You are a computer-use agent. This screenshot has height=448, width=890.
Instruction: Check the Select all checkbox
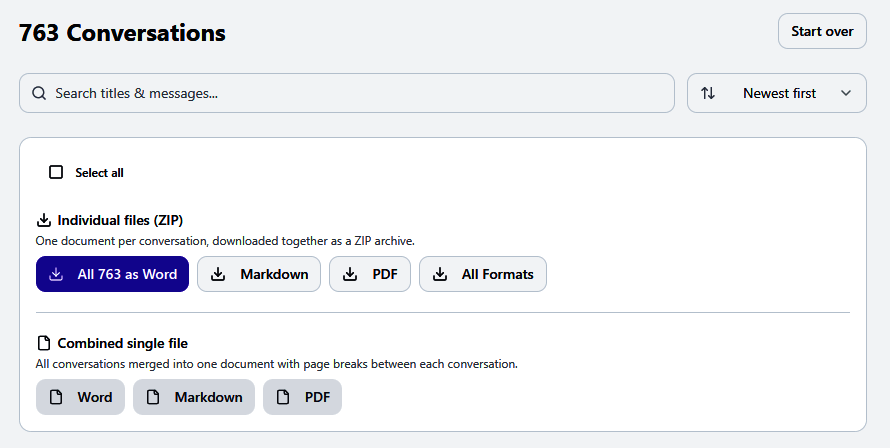[x=56, y=172]
